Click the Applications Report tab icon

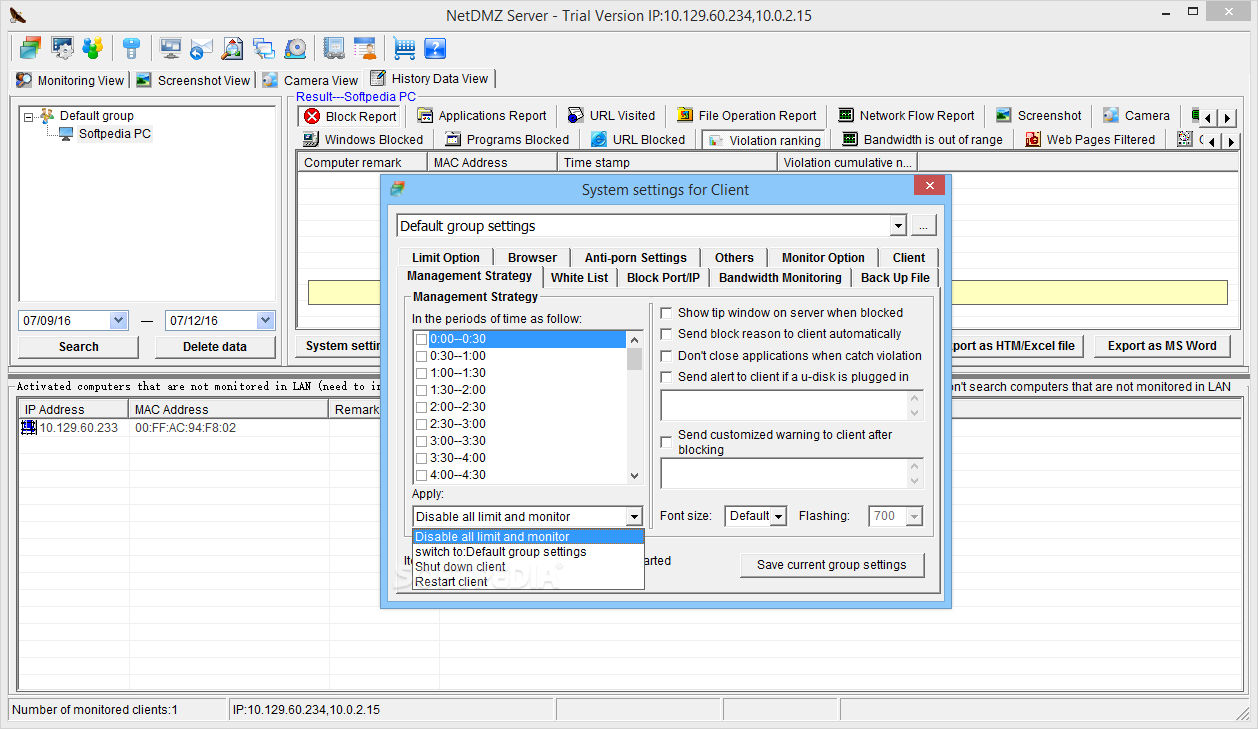[x=425, y=116]
